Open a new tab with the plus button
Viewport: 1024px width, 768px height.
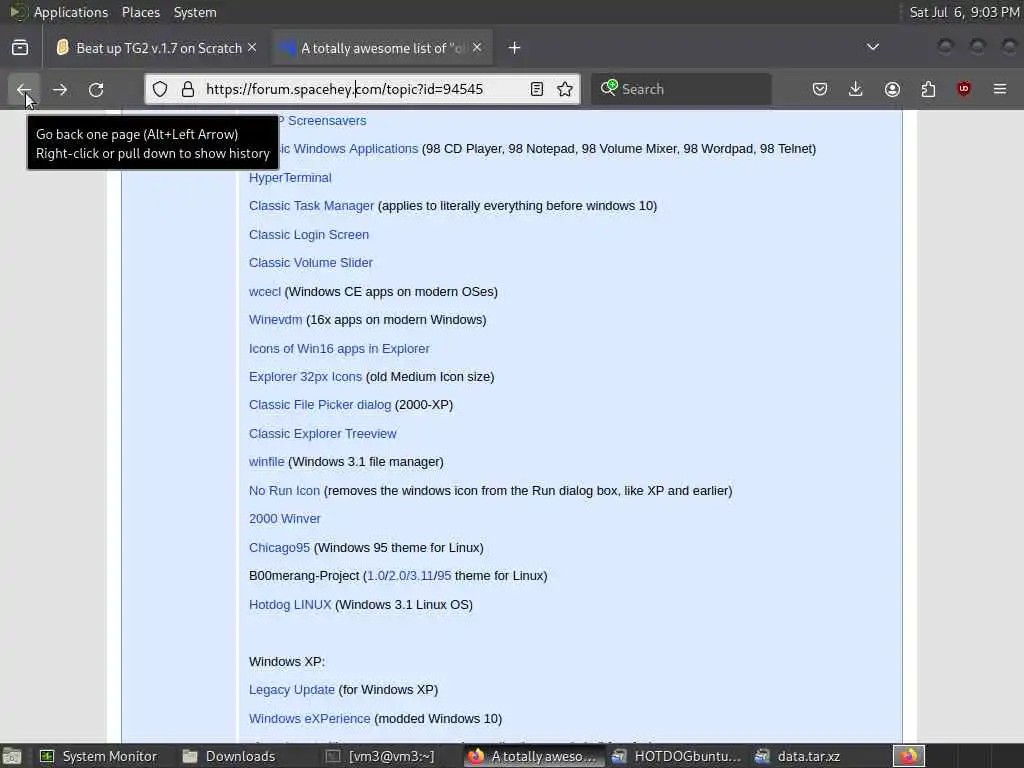[515, 48]
